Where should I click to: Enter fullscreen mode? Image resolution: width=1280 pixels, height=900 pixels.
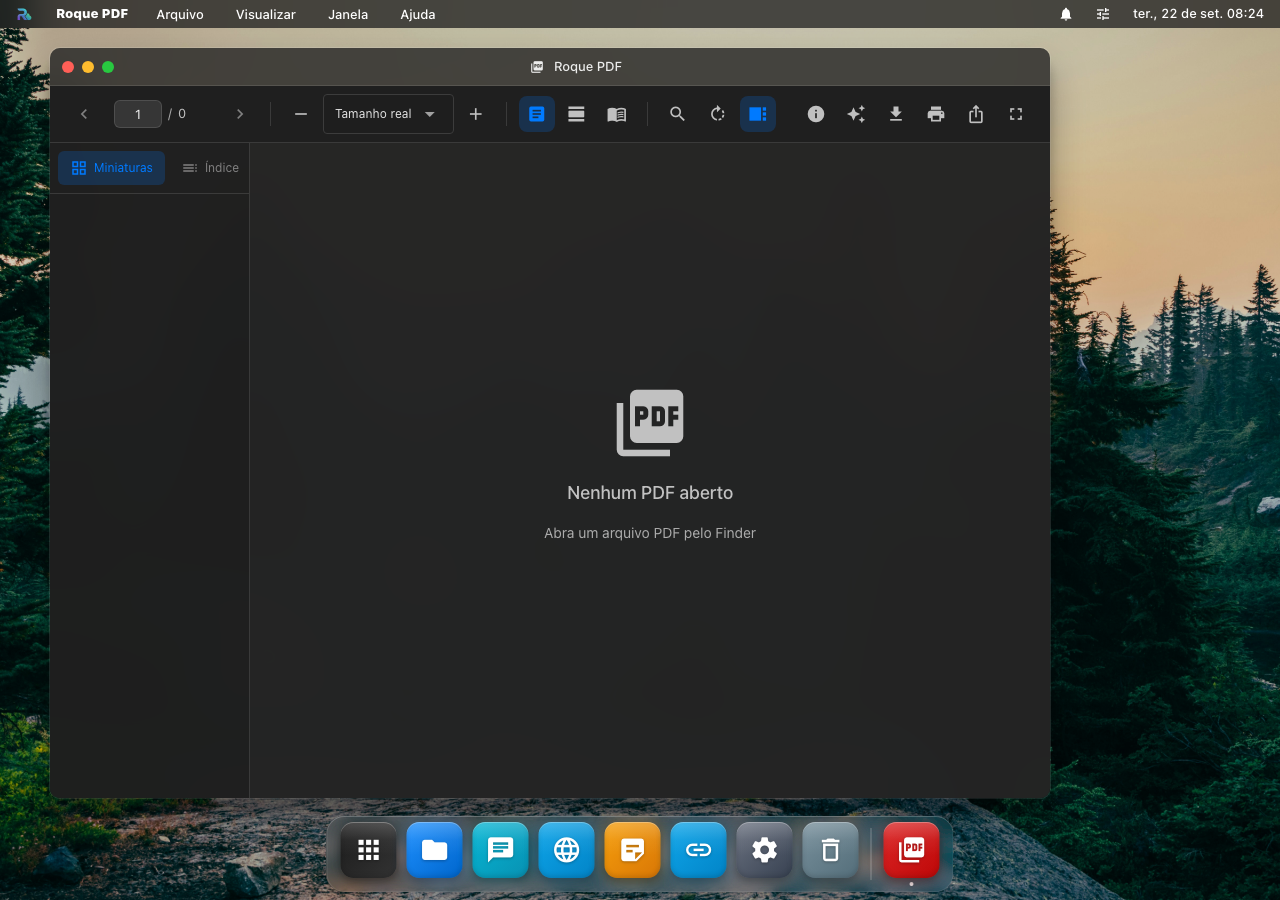pos(1016,114)
